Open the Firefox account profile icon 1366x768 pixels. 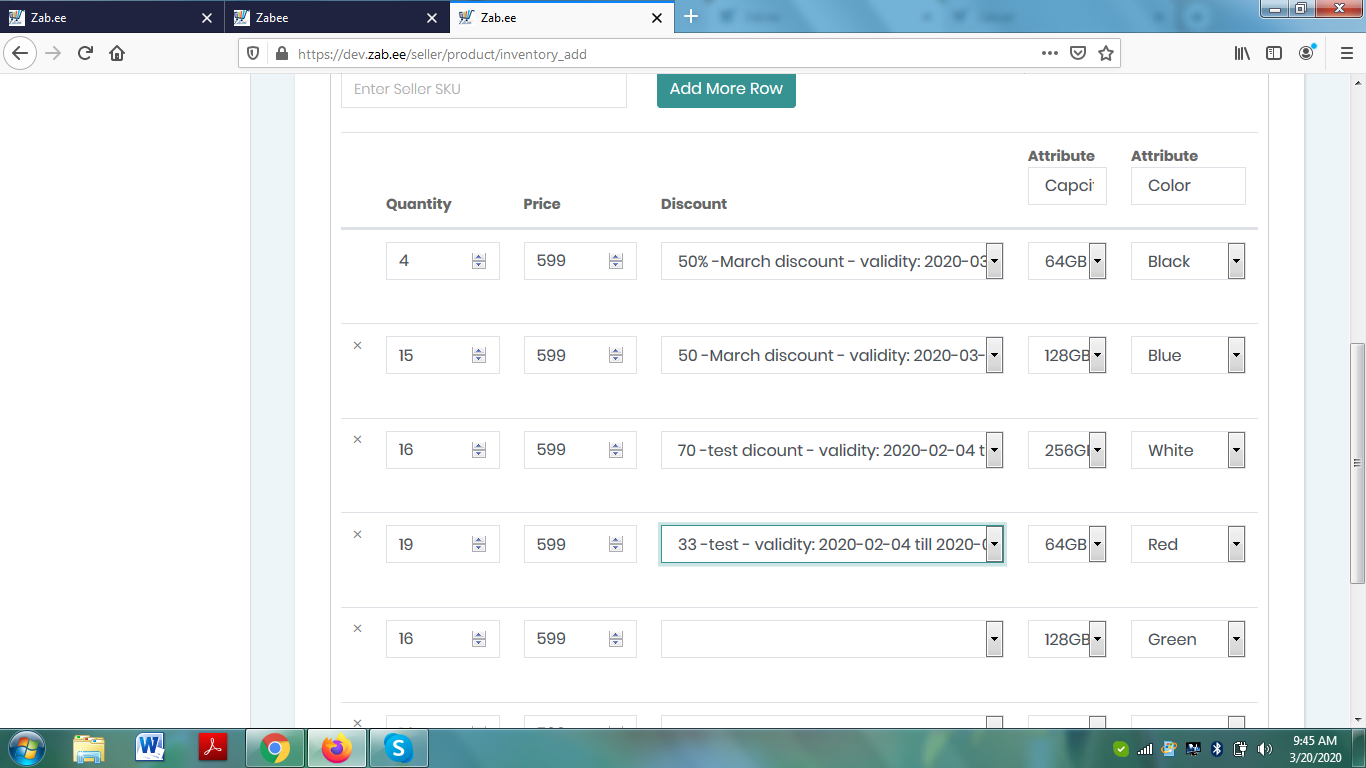[1307, 53]
